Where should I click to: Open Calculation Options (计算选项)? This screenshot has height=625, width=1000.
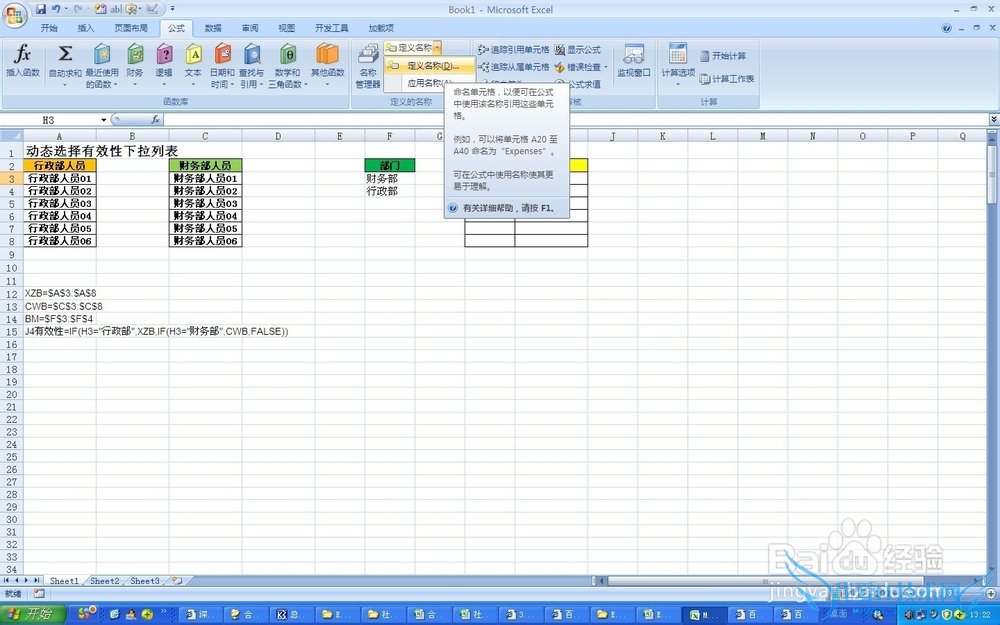pos(678,64)
